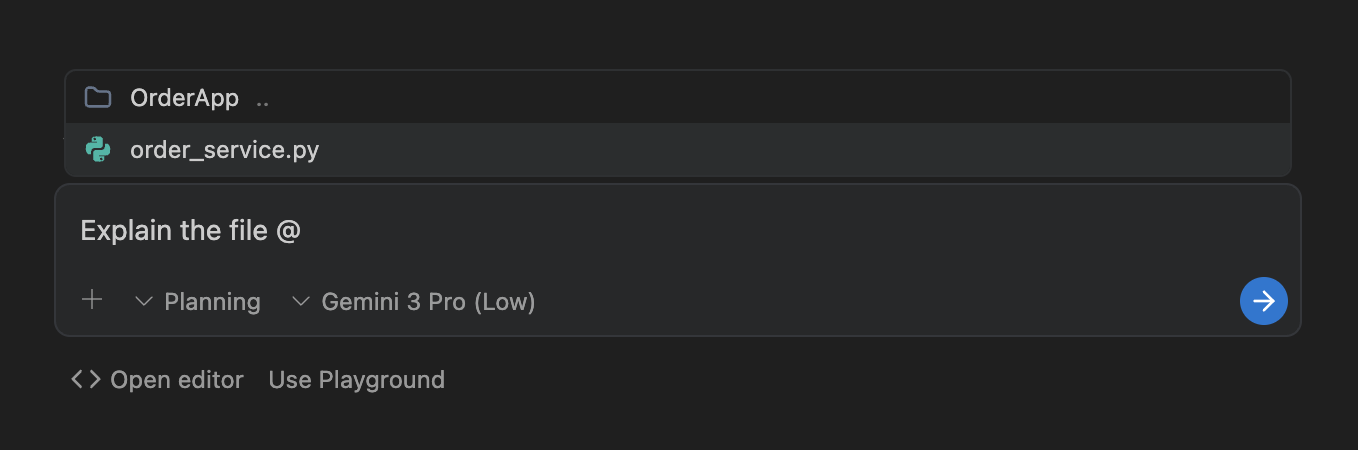
Task: Place cursor after the @ symbol in prompt
Action: (x=302, y=231)
